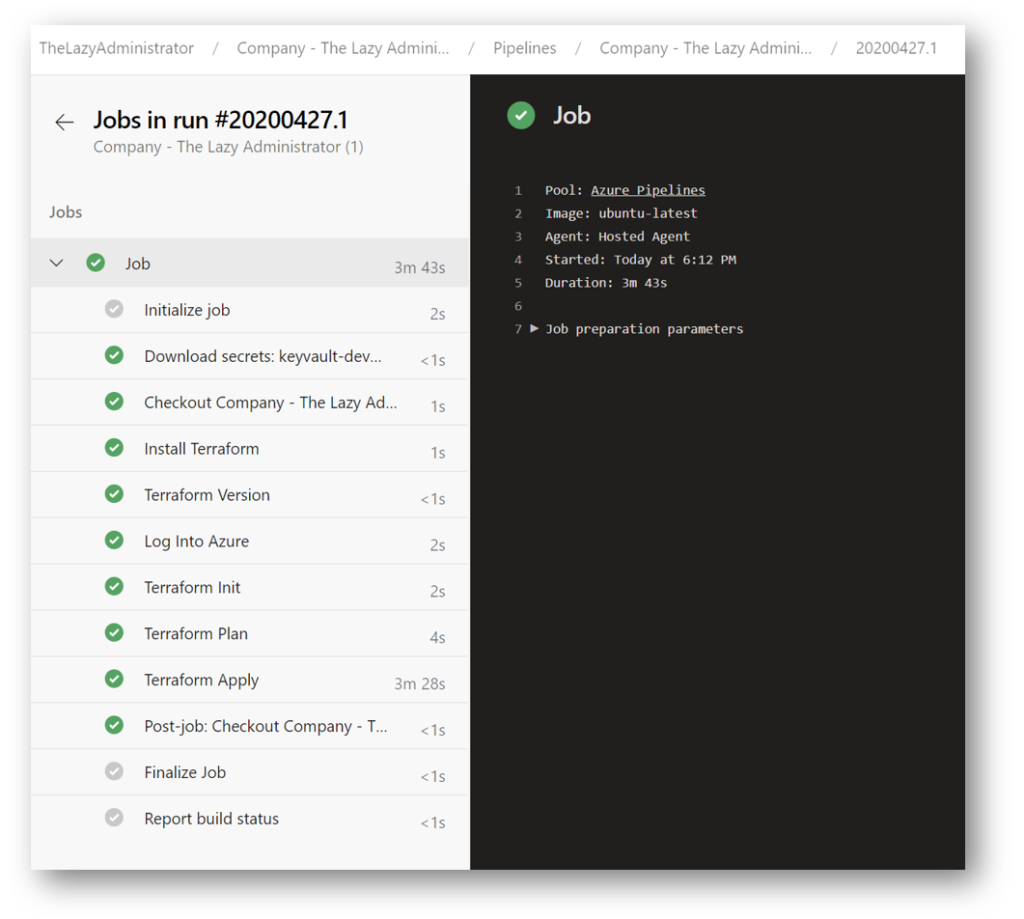Open first Company - The Lazy Admini... breadcrumb
Viewport: 1024px width, 919px height.
point(343,48)
